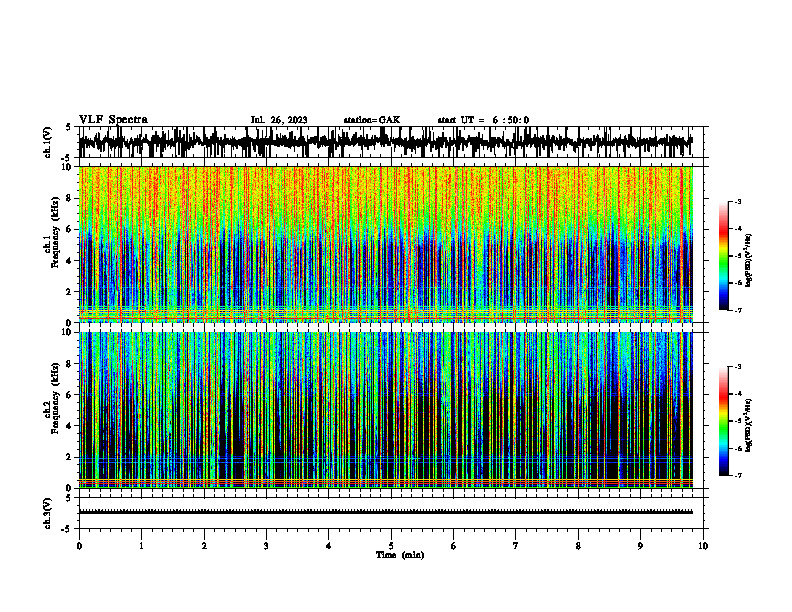This screenshot has height=612, width=792.
Task: Click the 0 minute tick on time axis
Action: tap(79, 546)
